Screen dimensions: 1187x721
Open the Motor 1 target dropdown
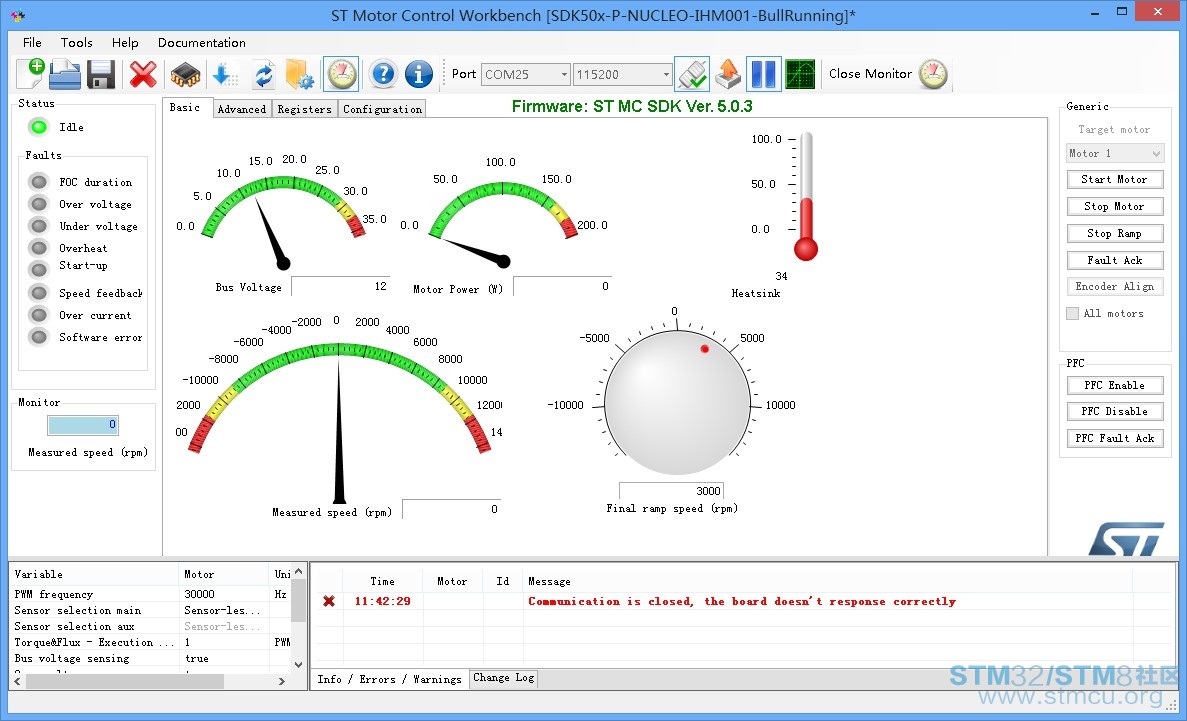pyautogui.click(x=1114, y=153)
